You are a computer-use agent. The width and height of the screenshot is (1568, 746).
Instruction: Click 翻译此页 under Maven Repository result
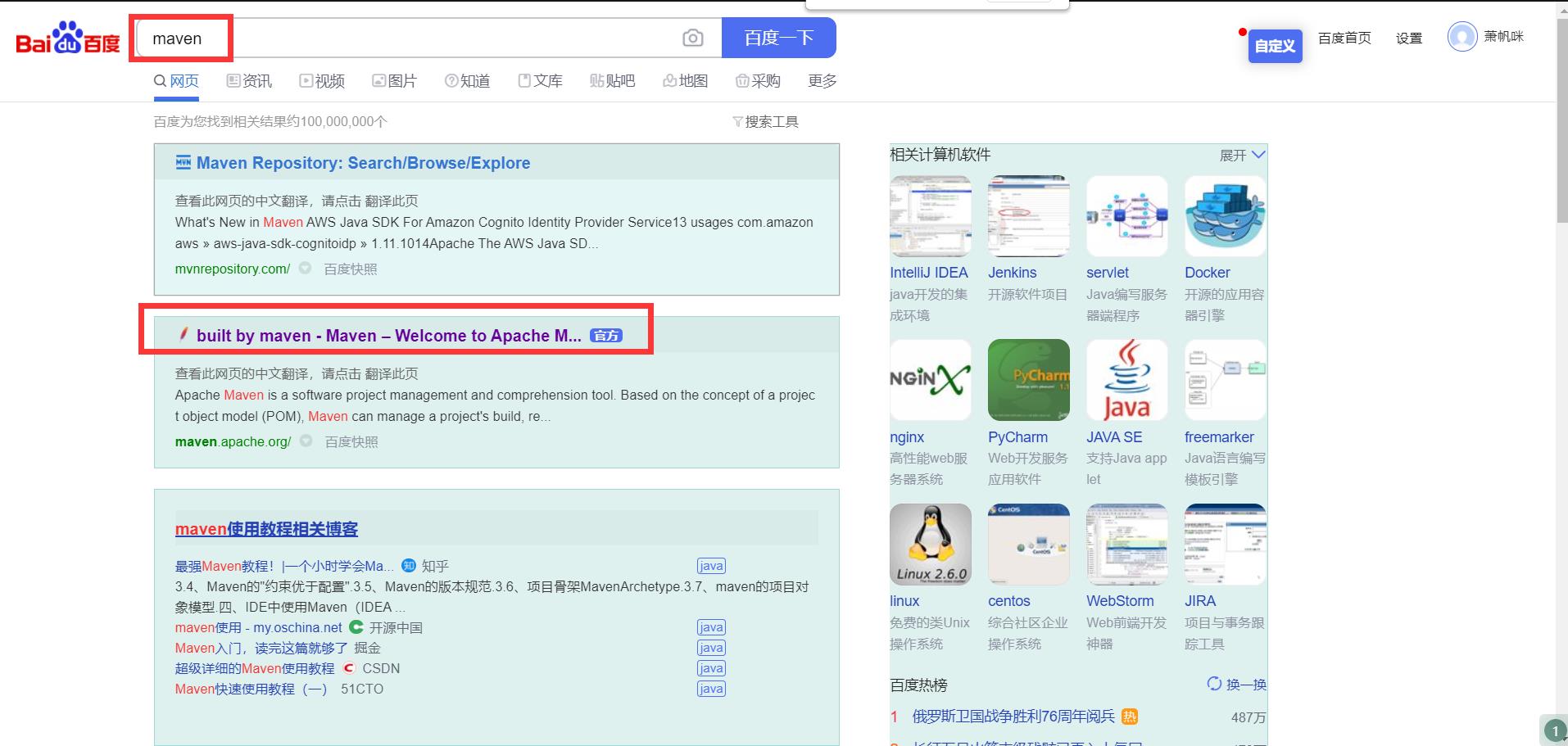coord(392,201)
